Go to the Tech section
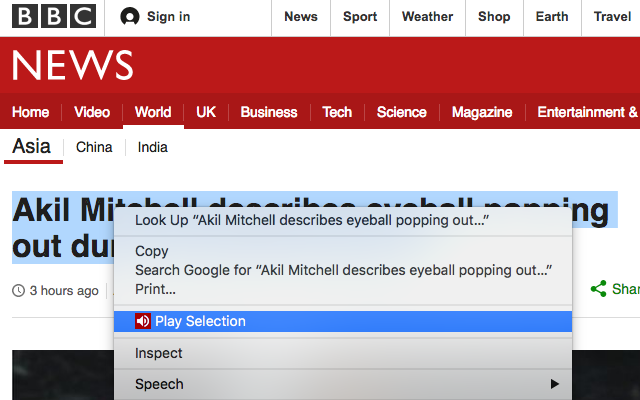640x400 pixels. coord(337,112)
